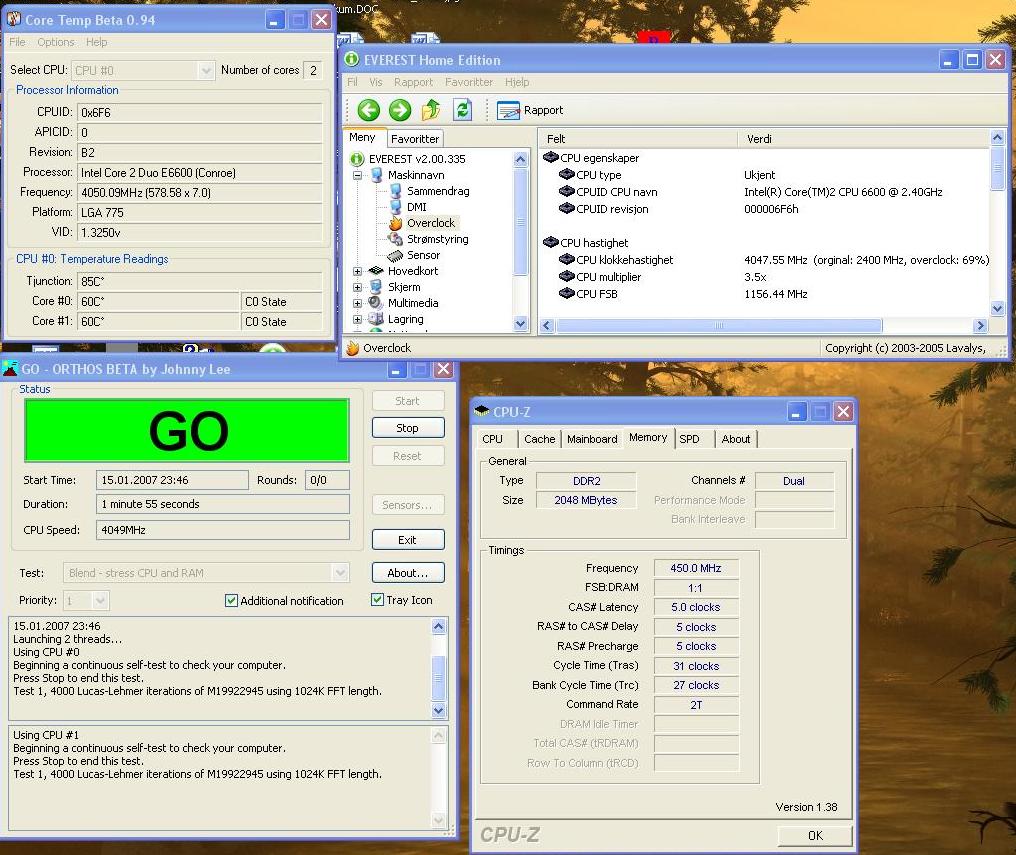Click the Verdi column header in EVEREST
The height and width of the screenshot is (855, 1016).
864,139
